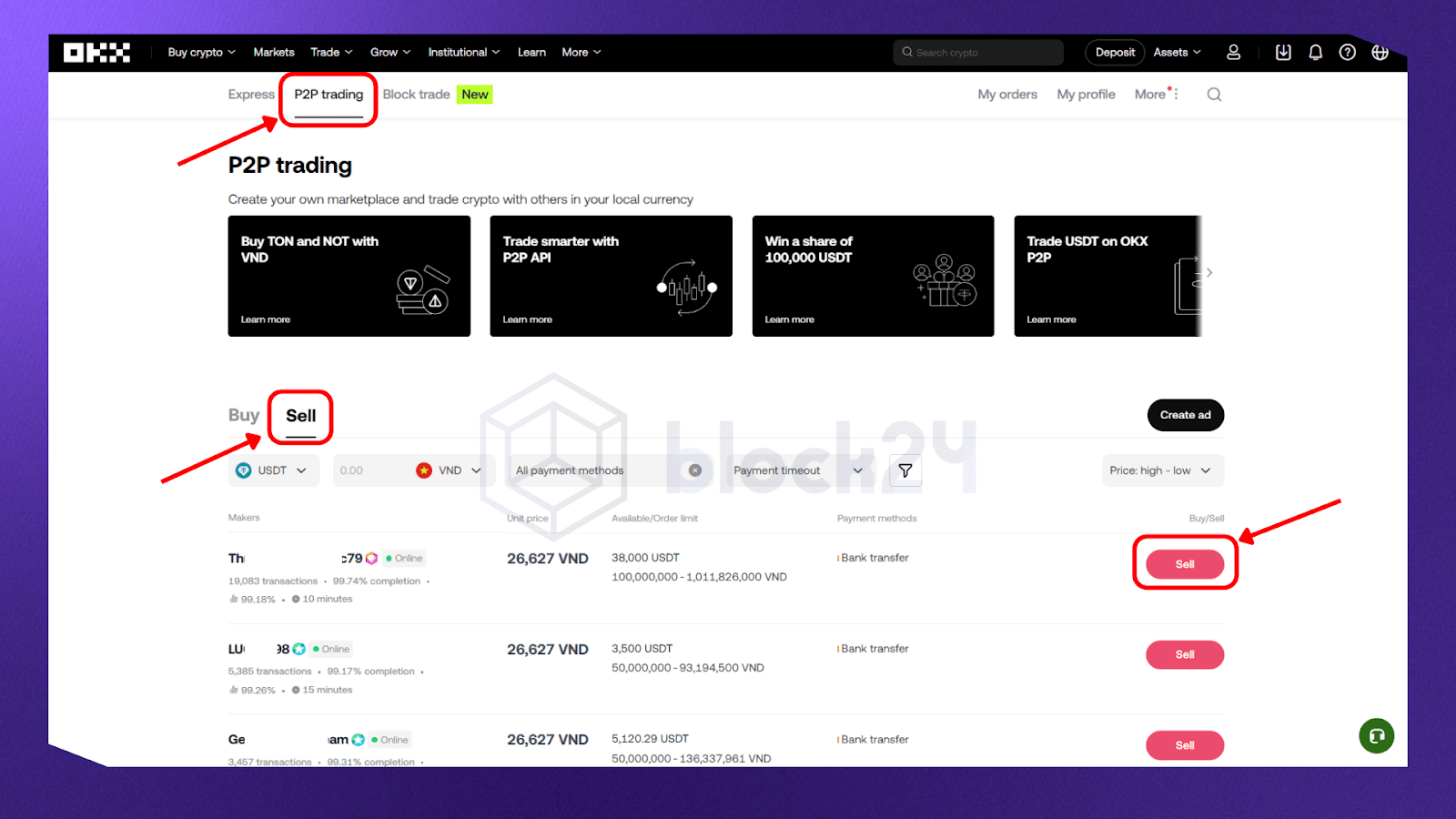Click the magnifier icon beside More
The width and height of the screenshot is (1456, 819).
(1214, 95)
